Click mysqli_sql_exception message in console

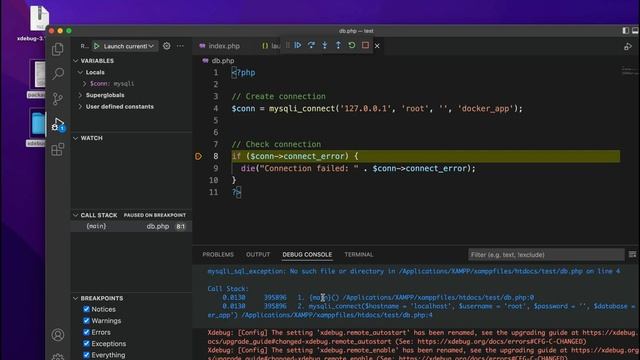pos(413,271)
